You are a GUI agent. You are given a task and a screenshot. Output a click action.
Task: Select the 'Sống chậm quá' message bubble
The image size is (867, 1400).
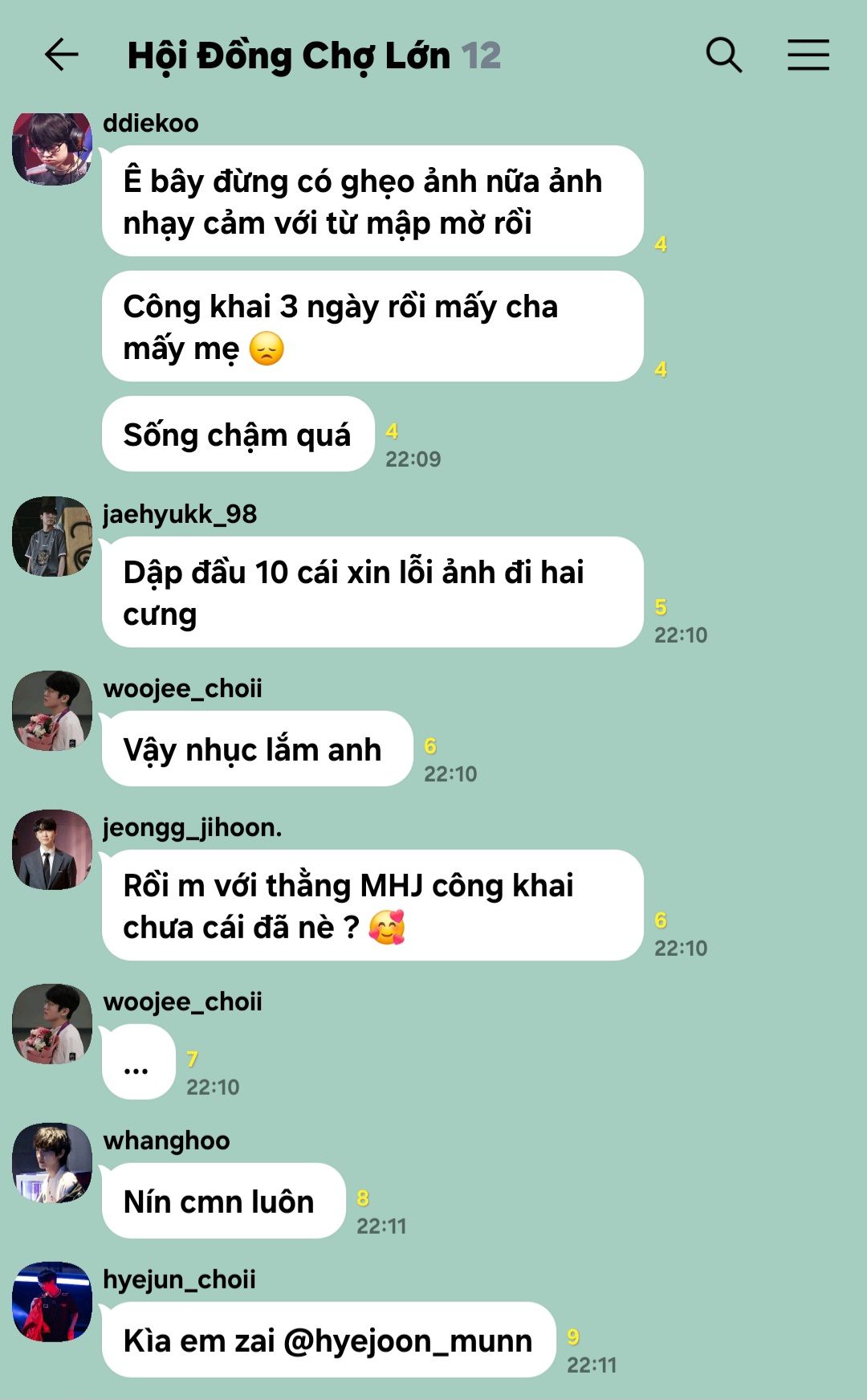click(x=238, y=434)
